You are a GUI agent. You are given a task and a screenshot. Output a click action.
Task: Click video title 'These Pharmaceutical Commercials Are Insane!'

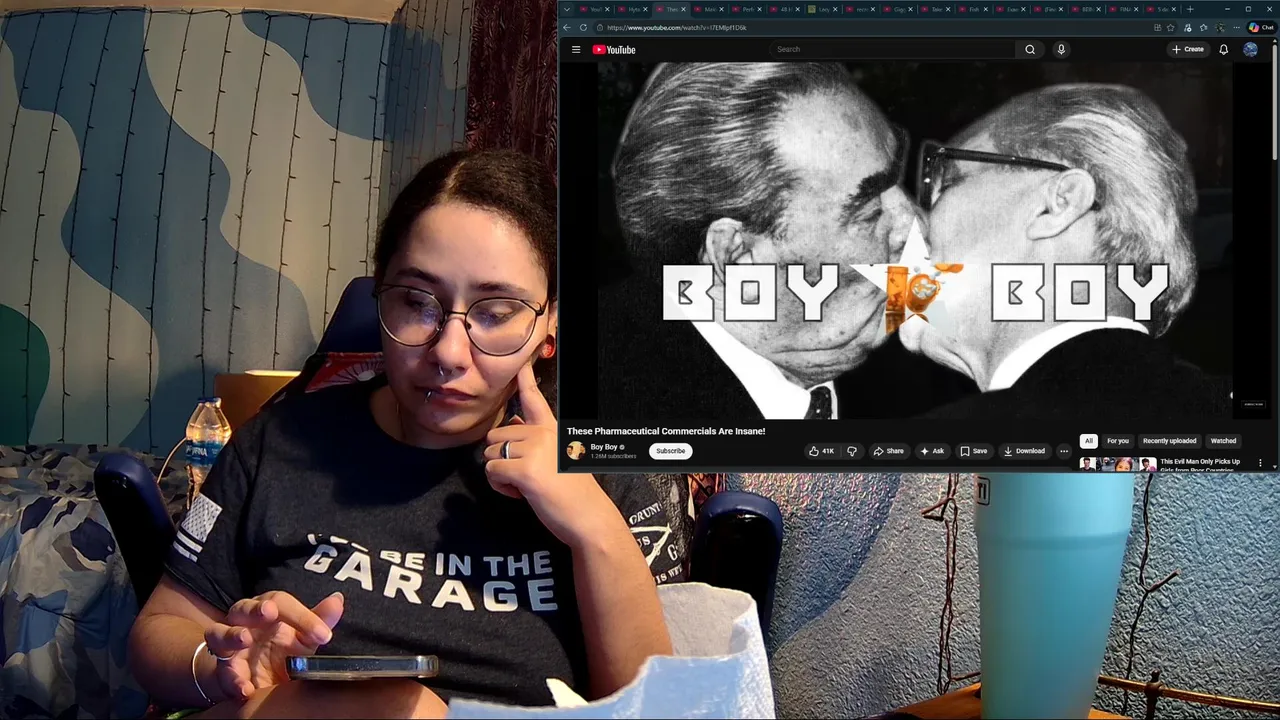point(666,431)
